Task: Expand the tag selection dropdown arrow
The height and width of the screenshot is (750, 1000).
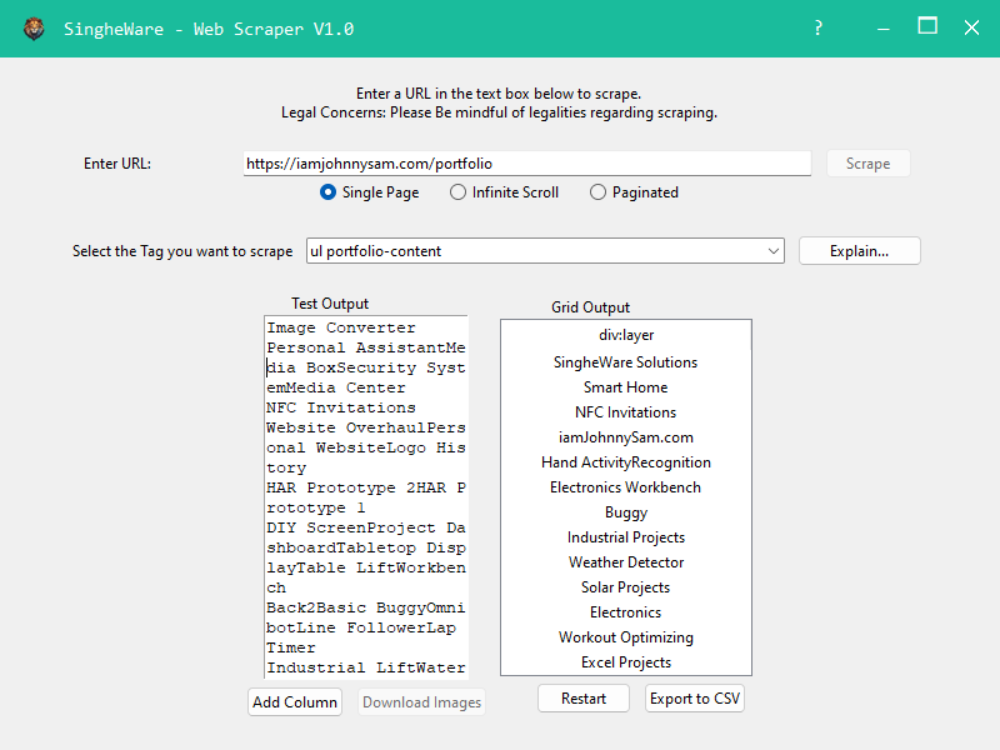Action: click(773, 251)
